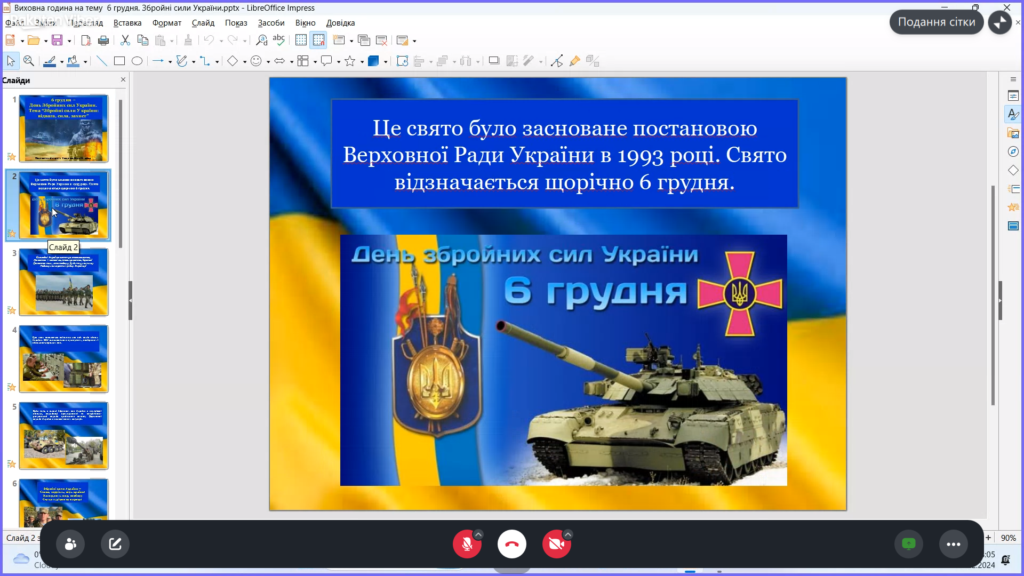Toggle the Display Grid button
The image size is (1024, 576).
pos(301,40)
